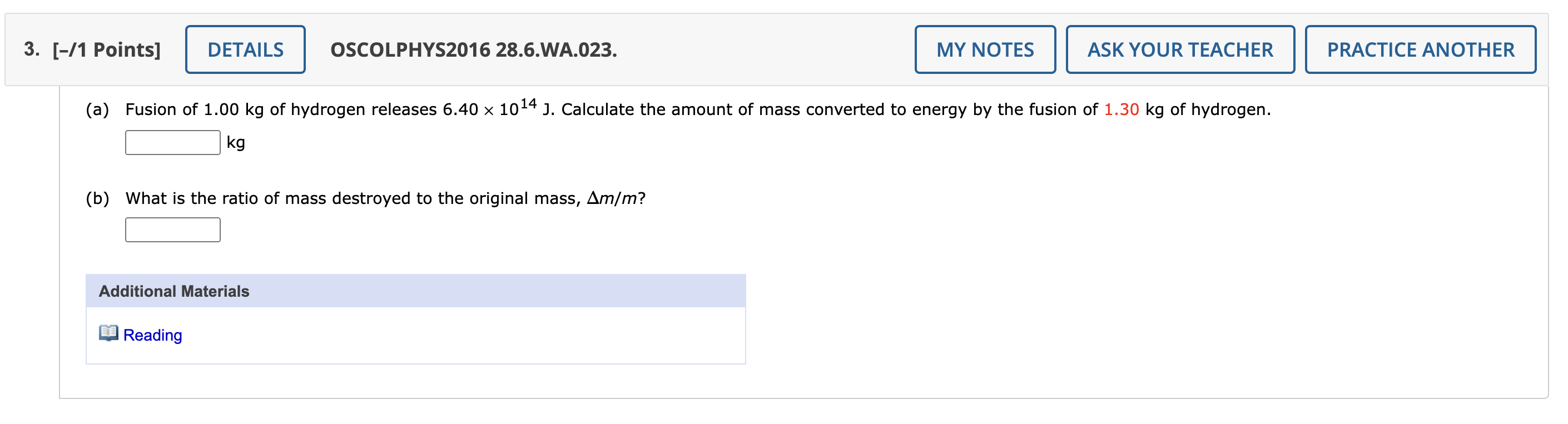The image size is (1568, 424).
Task: Click inside the answer box for part (a)
Action: point(172,142)
